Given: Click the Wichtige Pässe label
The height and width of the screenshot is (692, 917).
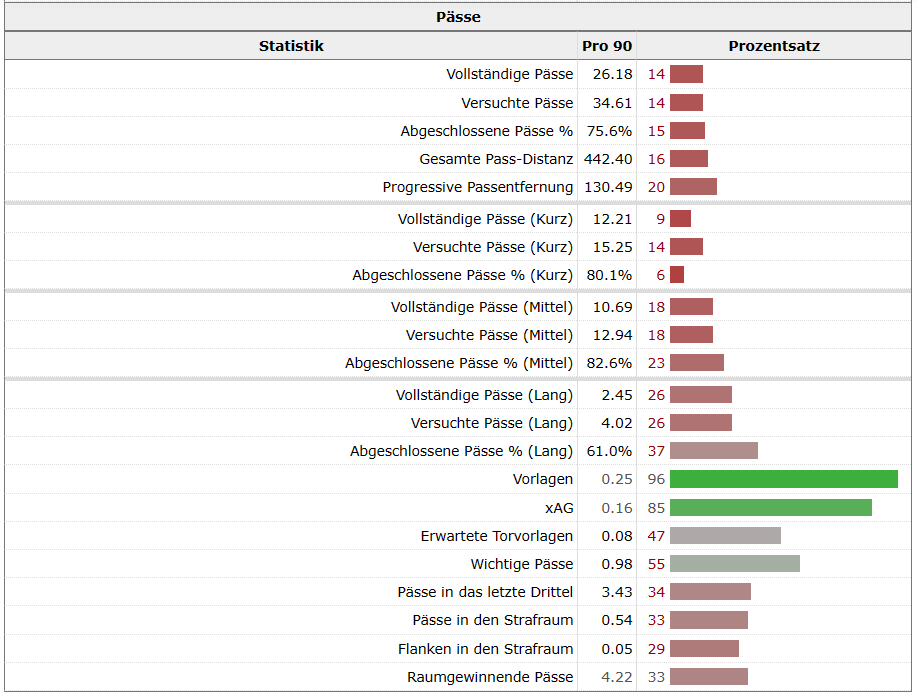Looking at the screenshot, I should point(522,564).
